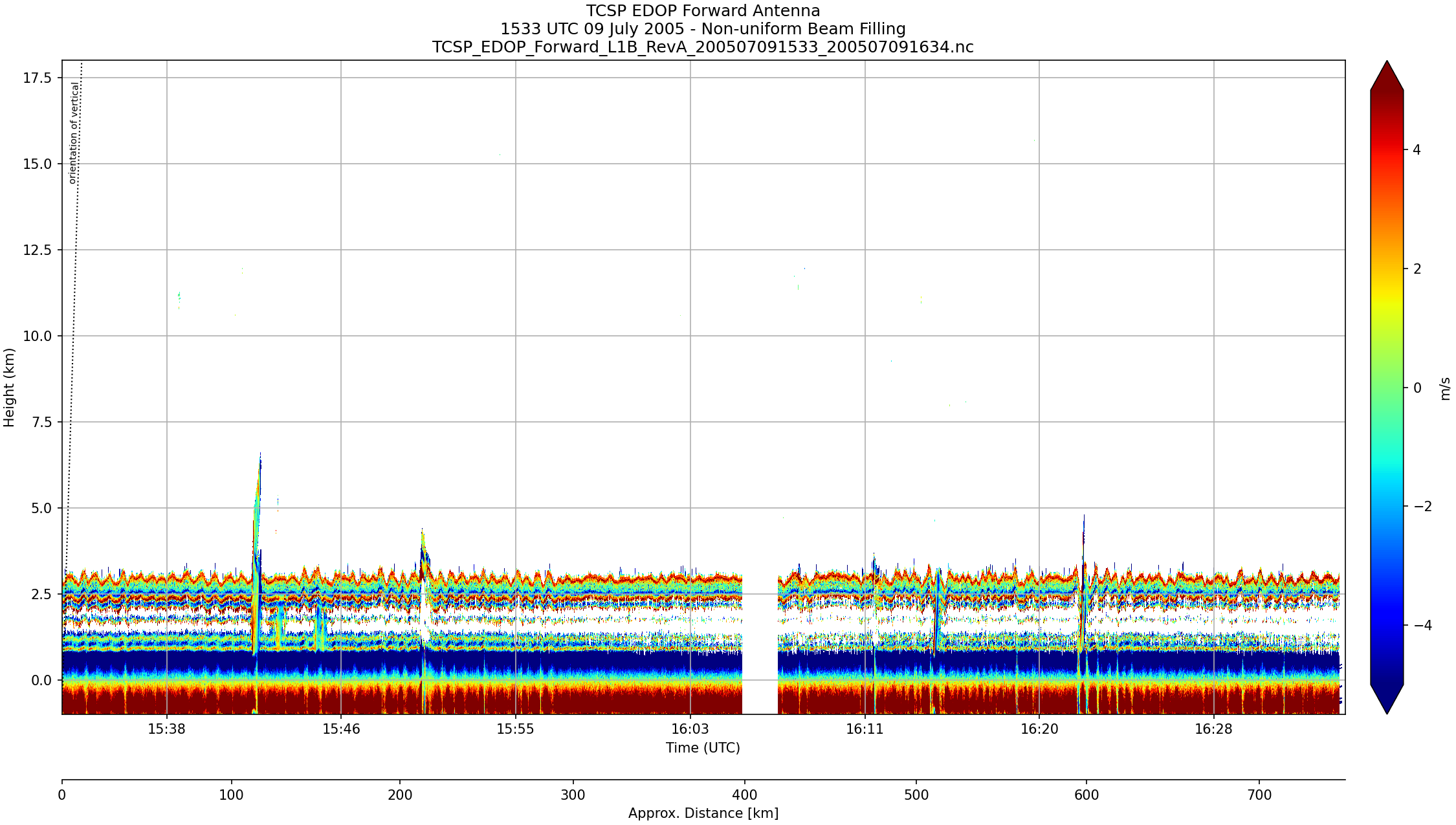Click the 500 km distance tick label
Screen dimensions: 1456x825
pos(916,795)
